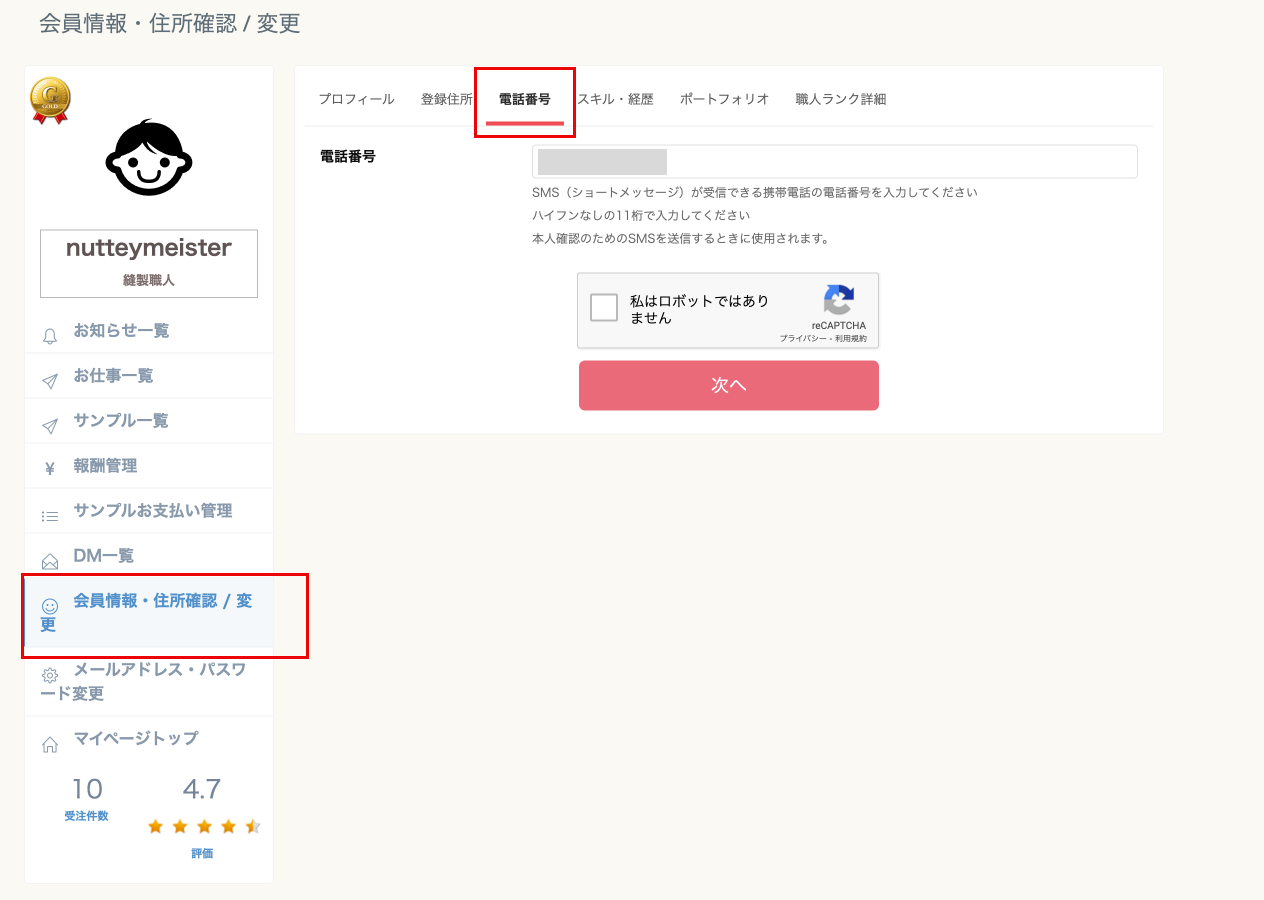This screenshot has width=1264, height=900.
Task: Click the ハイフンなしの11桁で入力してください hint text
Action: [641, 215]
